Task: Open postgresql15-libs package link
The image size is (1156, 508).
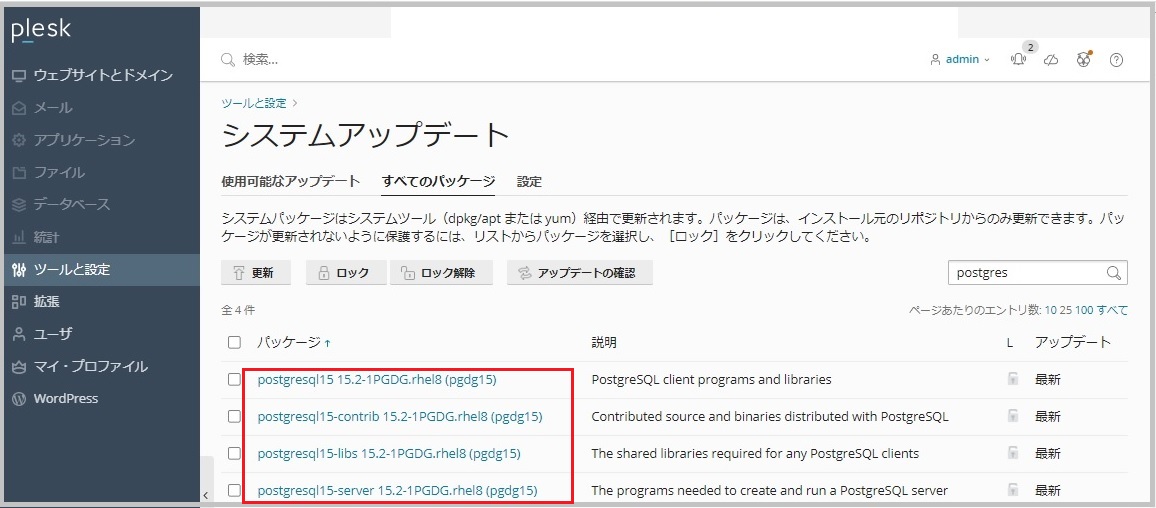Action: [x=389, y=453]
